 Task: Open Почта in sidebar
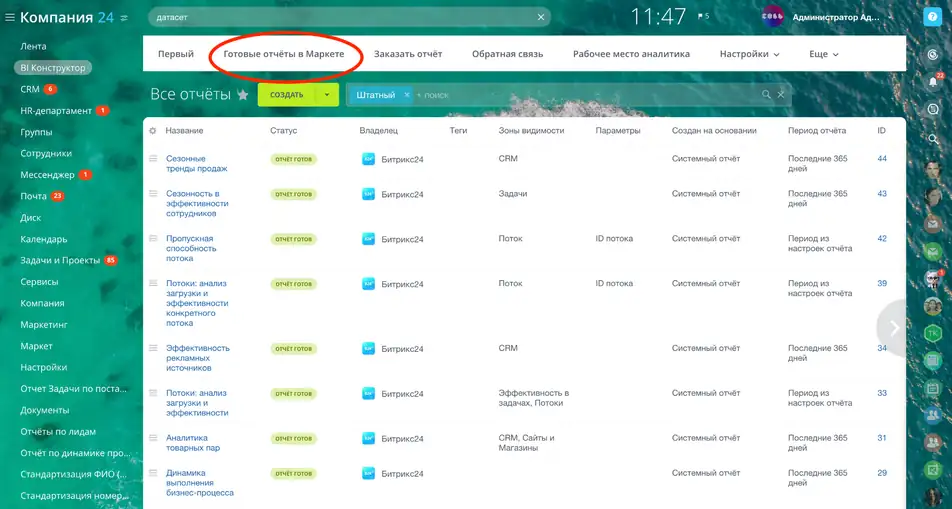pyautogui.click(x=33, y=196)
